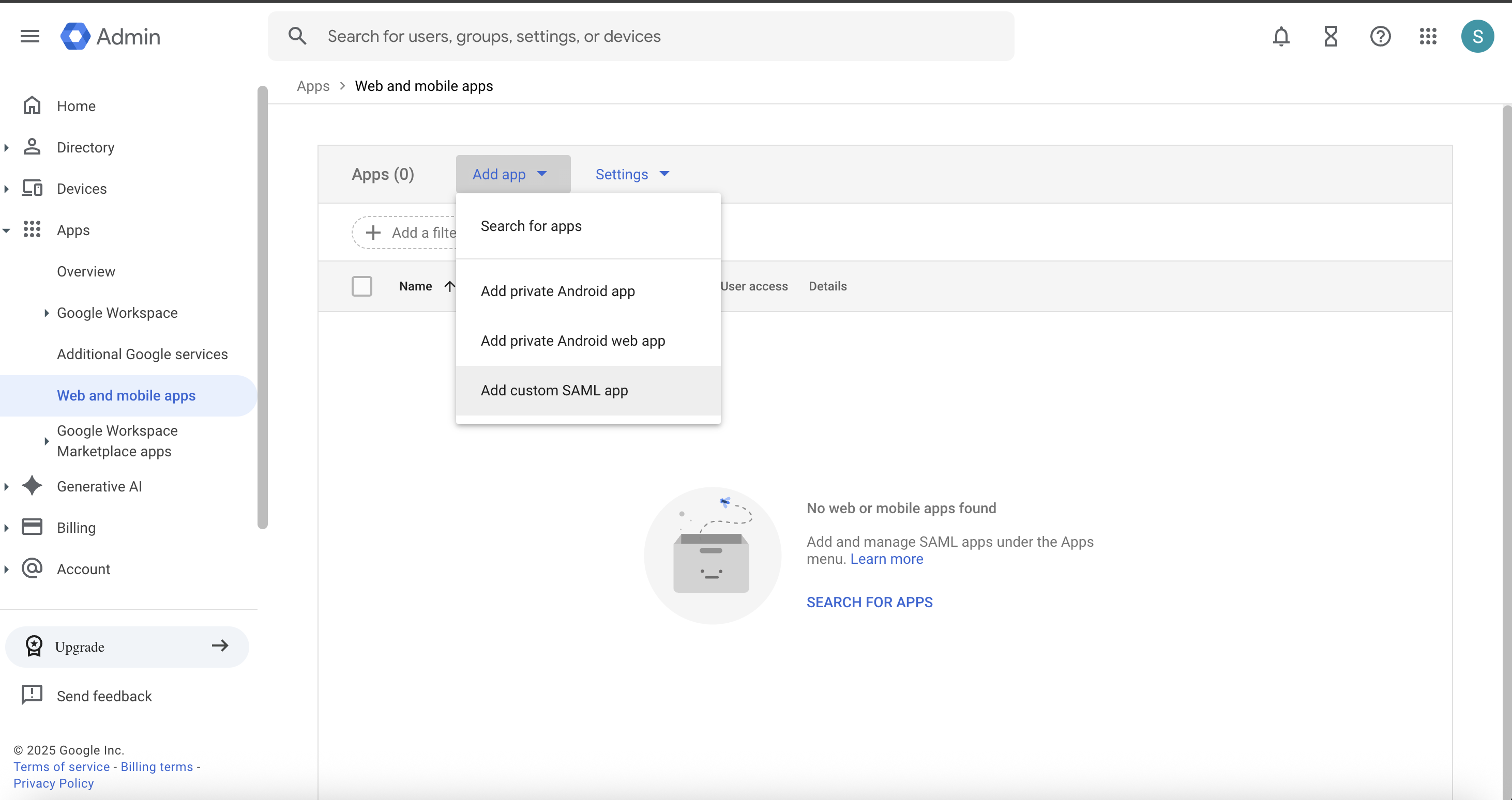Open Terms of service link
1512x800 pixels.
click(x=62, y=766)
